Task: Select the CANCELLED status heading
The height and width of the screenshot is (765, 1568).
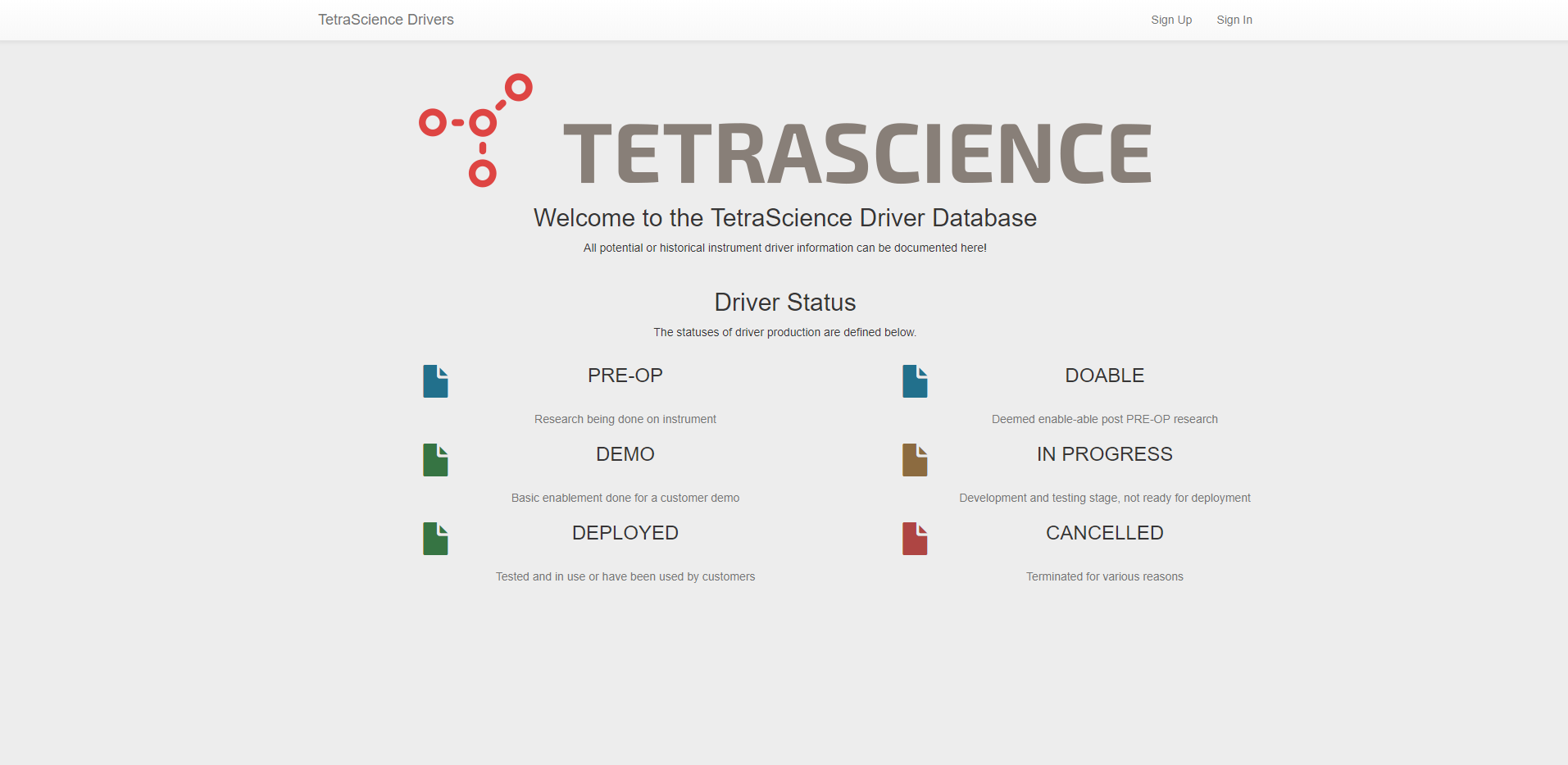Action: click(x=1104, y=533)
